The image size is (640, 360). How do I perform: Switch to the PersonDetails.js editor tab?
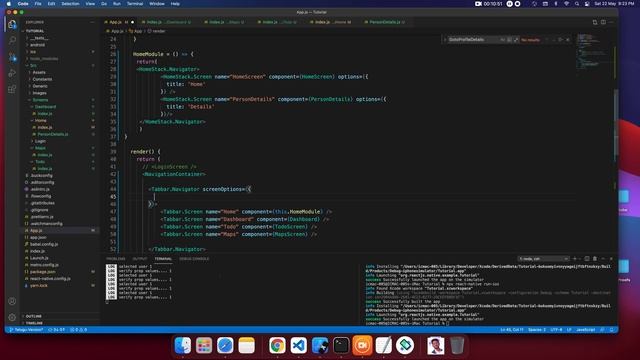[x=385, y=22]
